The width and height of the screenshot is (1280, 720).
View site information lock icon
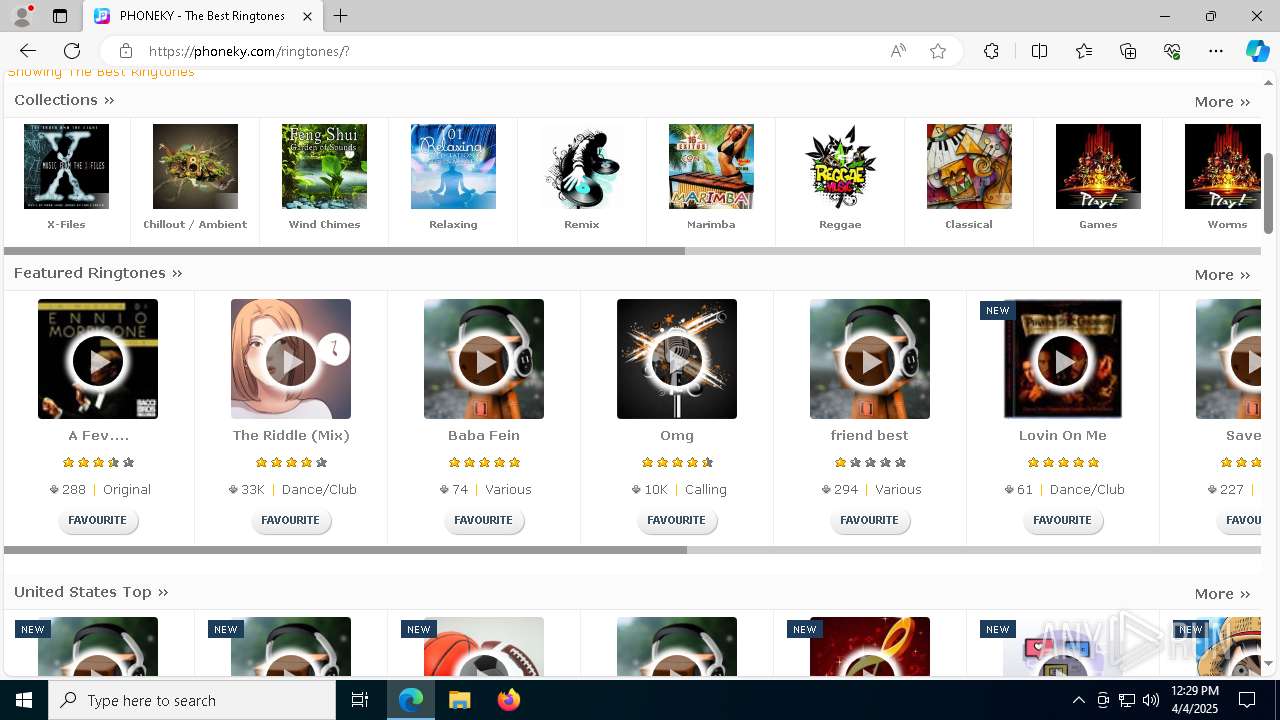[125, 51]
